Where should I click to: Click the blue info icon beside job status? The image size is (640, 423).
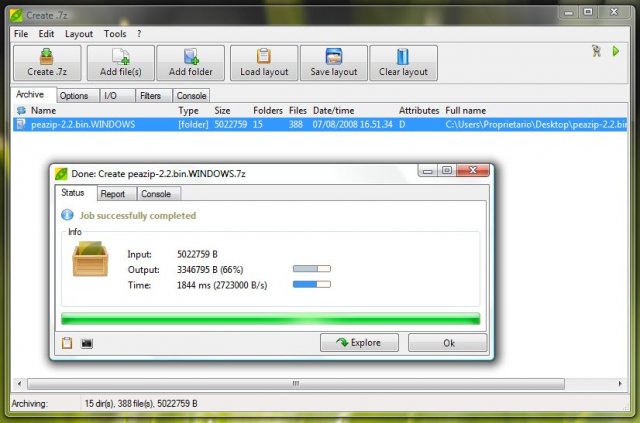click(x=67, y=215)
